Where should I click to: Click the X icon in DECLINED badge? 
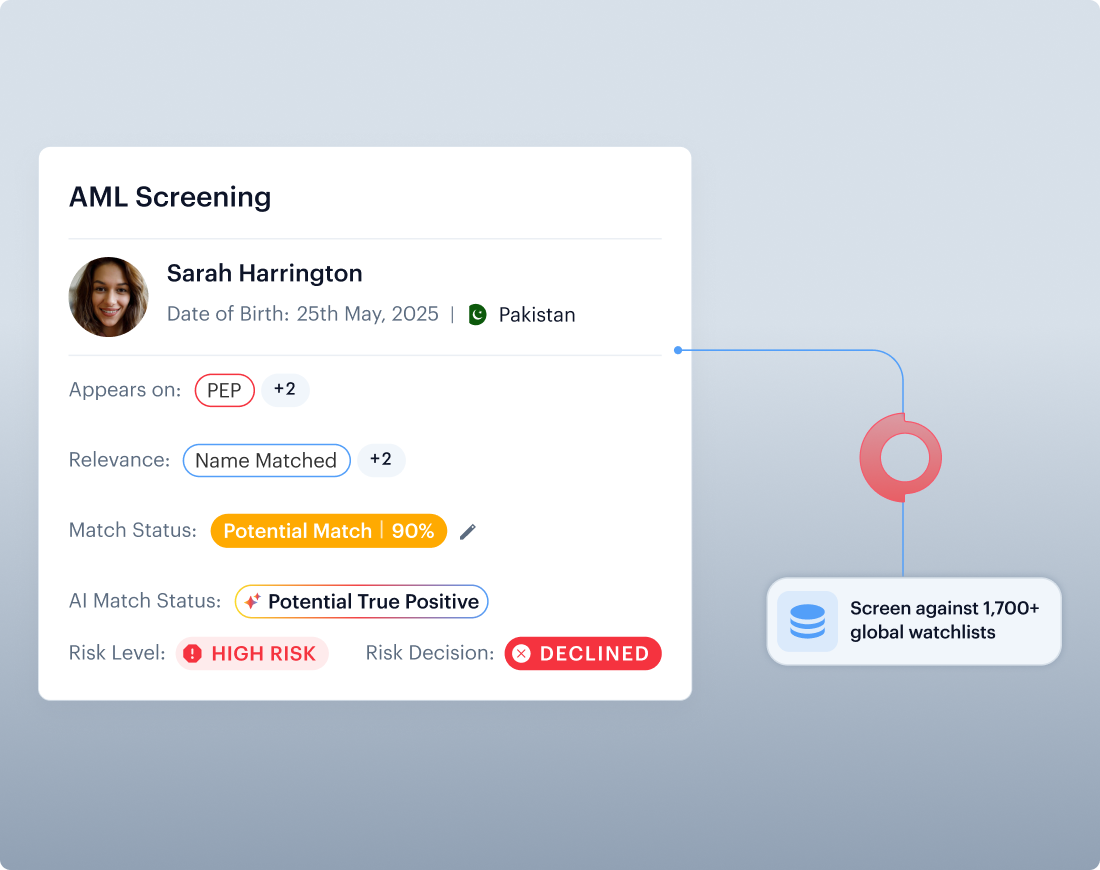coord(521,654)
